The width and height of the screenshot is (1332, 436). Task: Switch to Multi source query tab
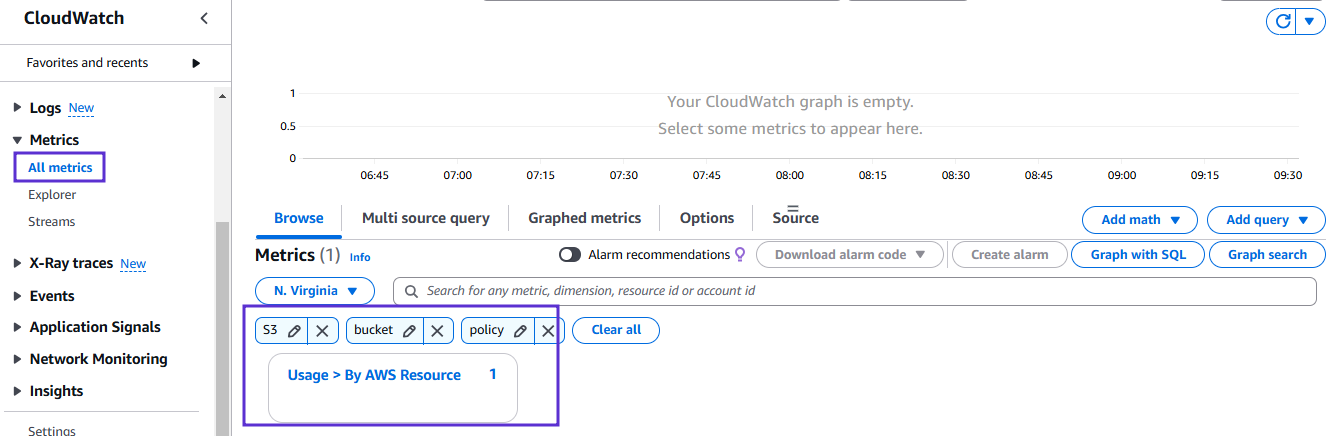(426, 218)
